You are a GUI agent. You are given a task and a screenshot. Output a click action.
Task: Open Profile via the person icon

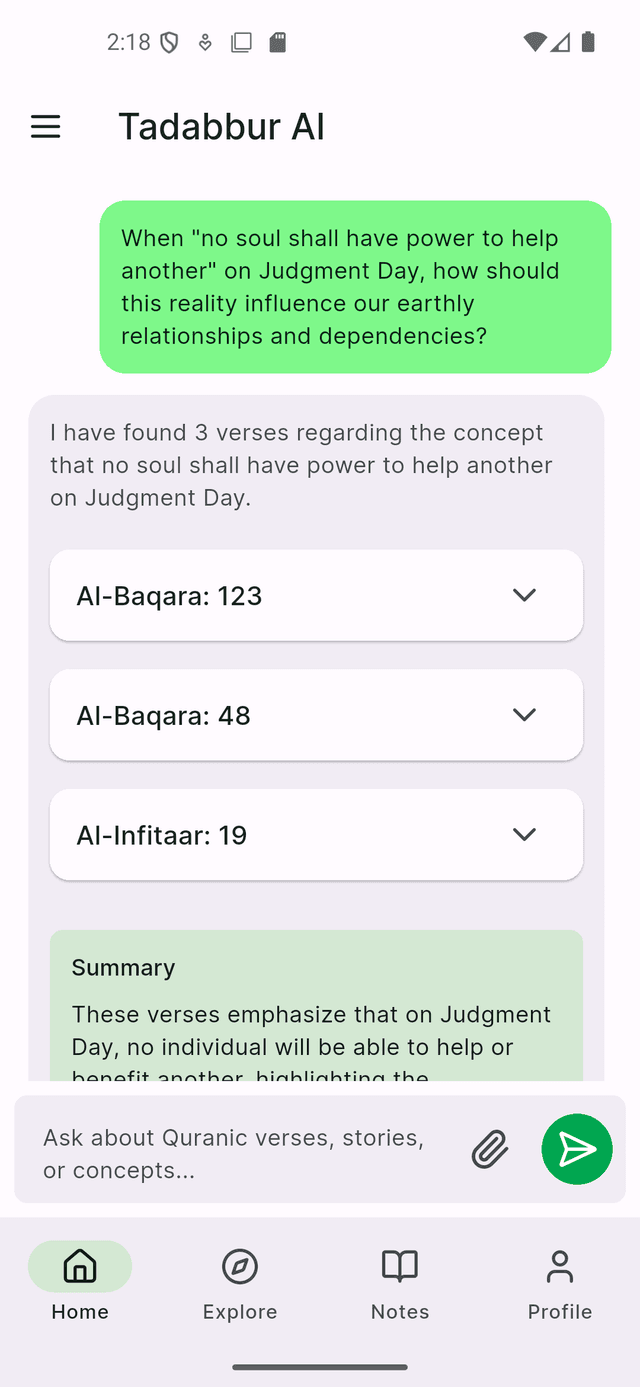pyautogui.click(x=559, y=1265)
